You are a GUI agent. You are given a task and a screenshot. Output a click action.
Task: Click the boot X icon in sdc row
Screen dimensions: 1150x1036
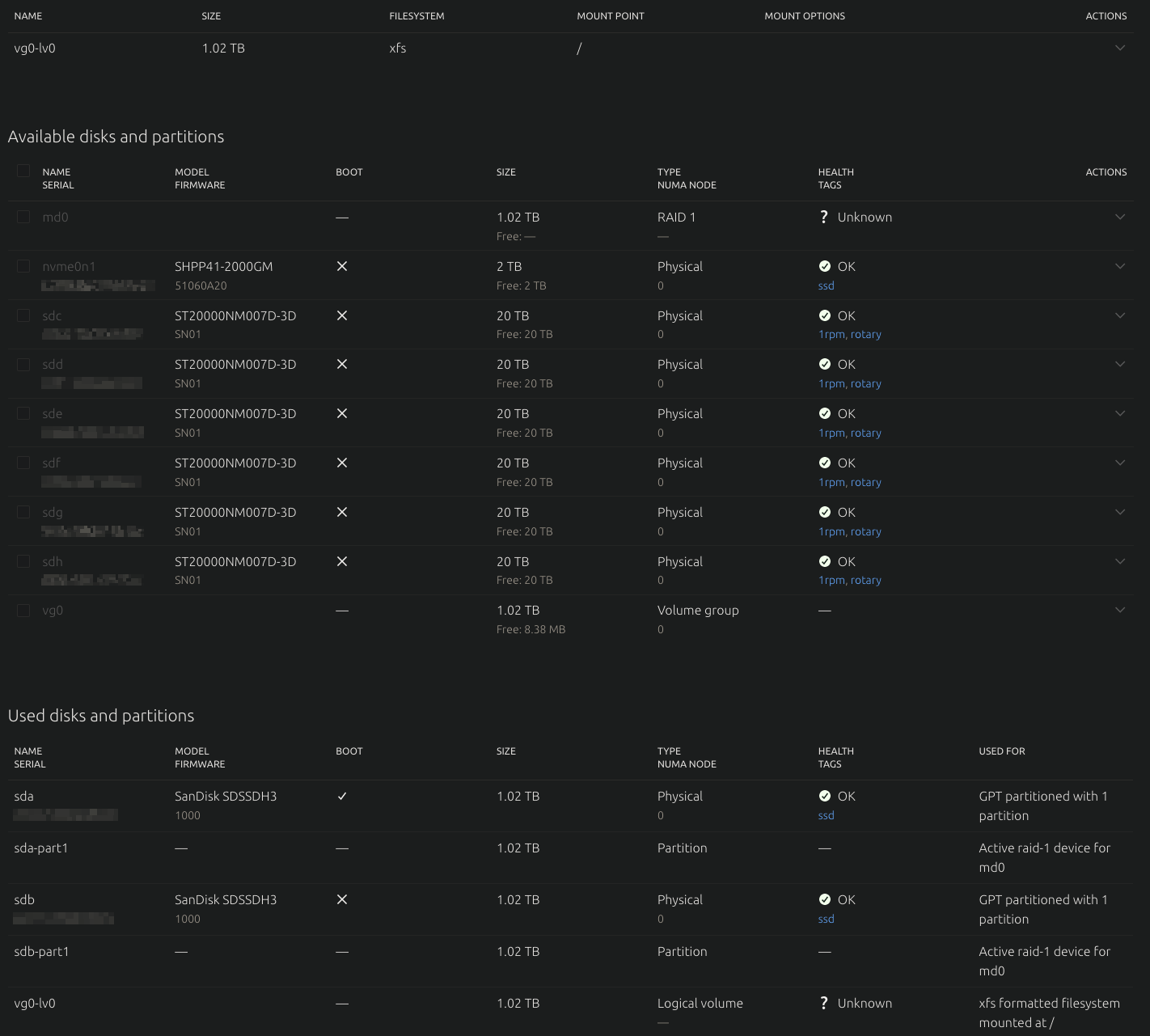(342, 315)
